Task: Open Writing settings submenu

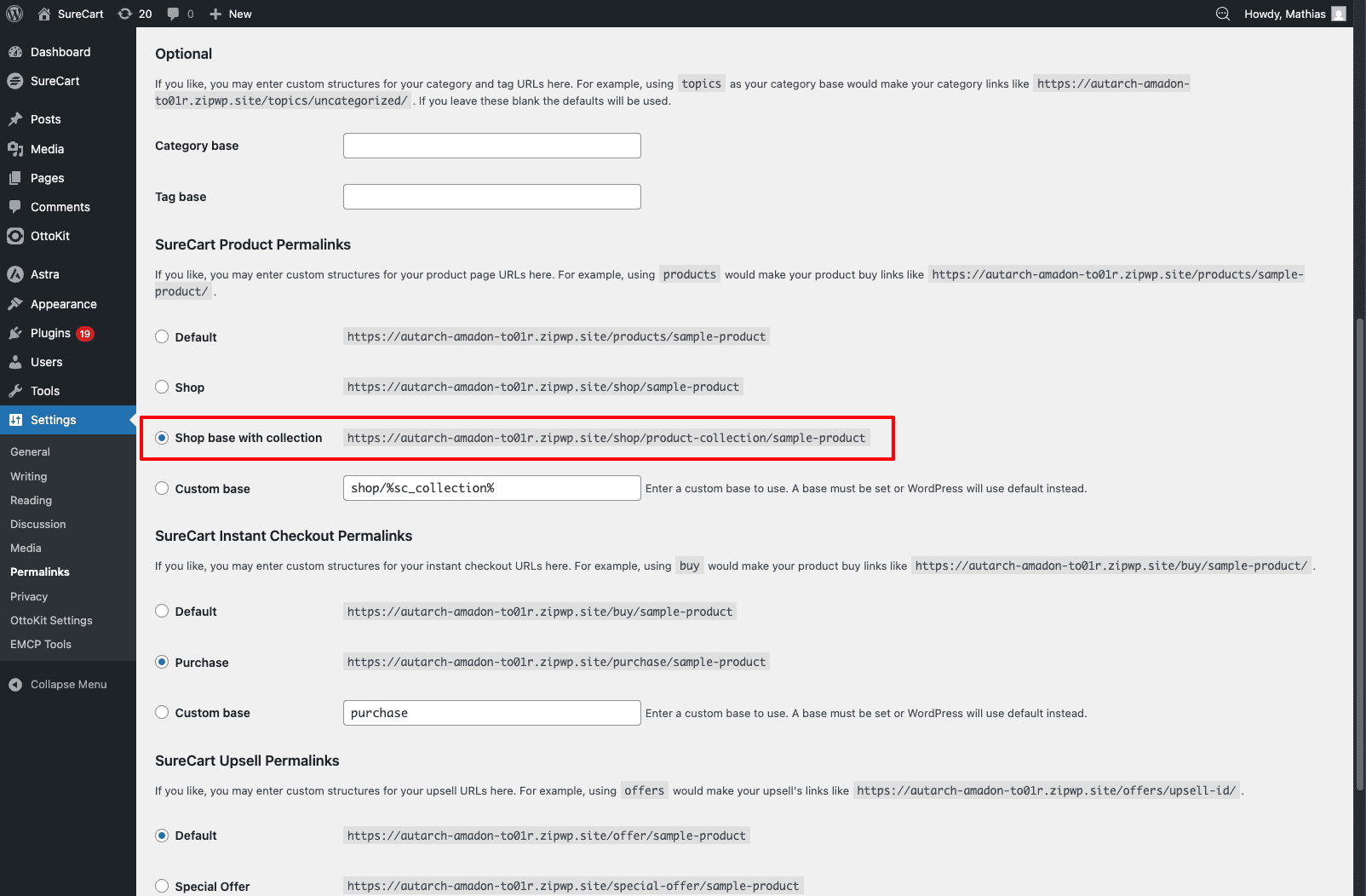Action: pos(29,477)
